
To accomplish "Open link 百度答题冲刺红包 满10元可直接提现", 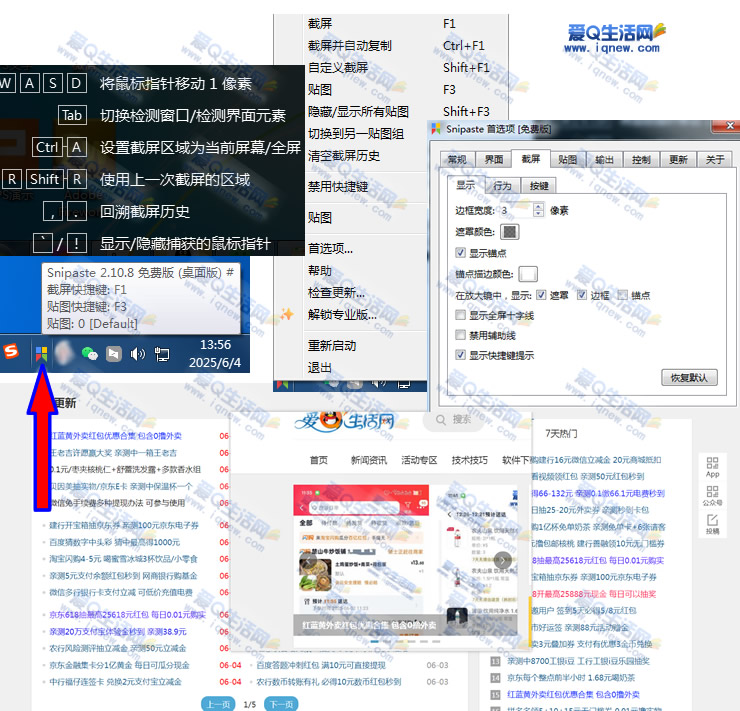I will click(x=321, y=665).
